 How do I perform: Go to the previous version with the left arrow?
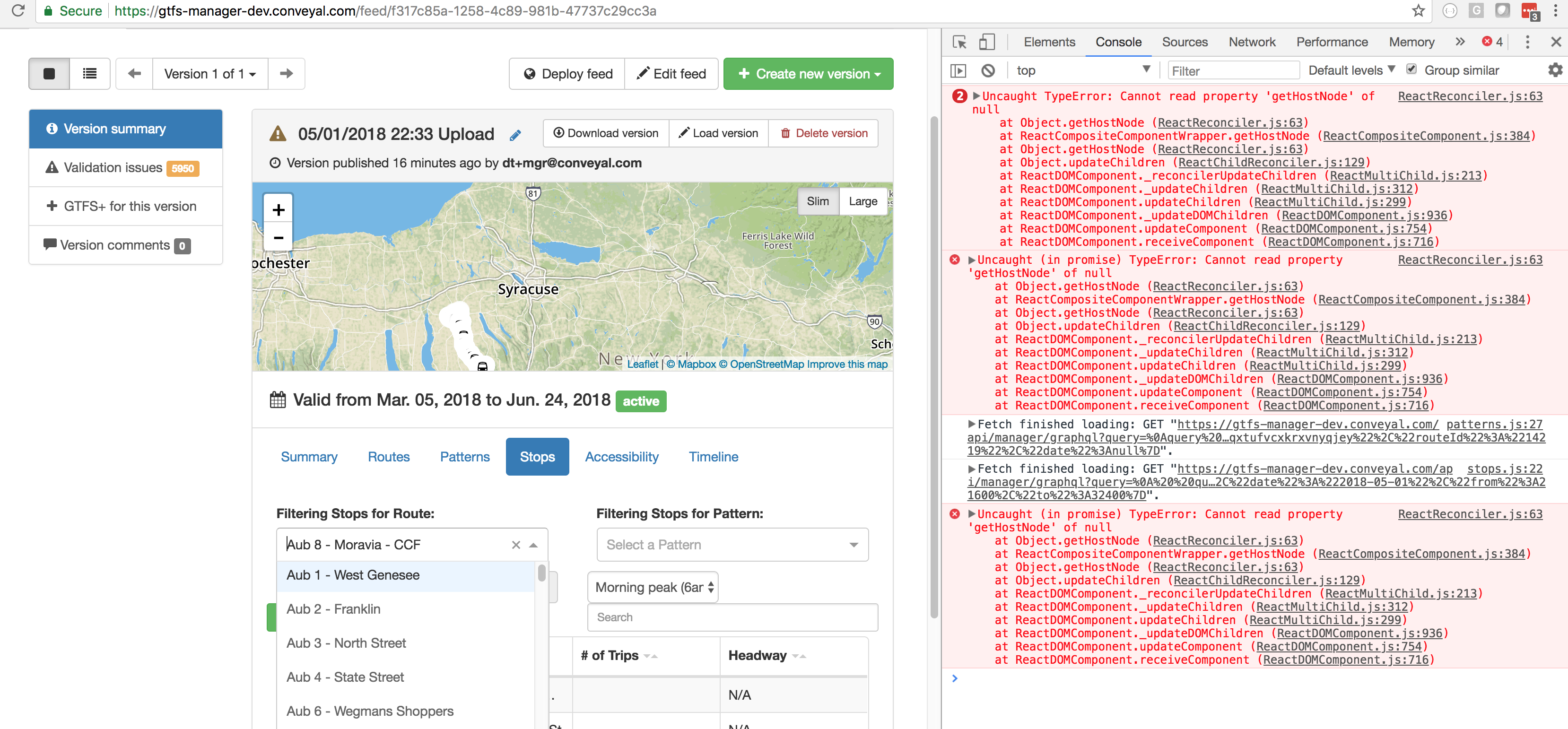134,74
